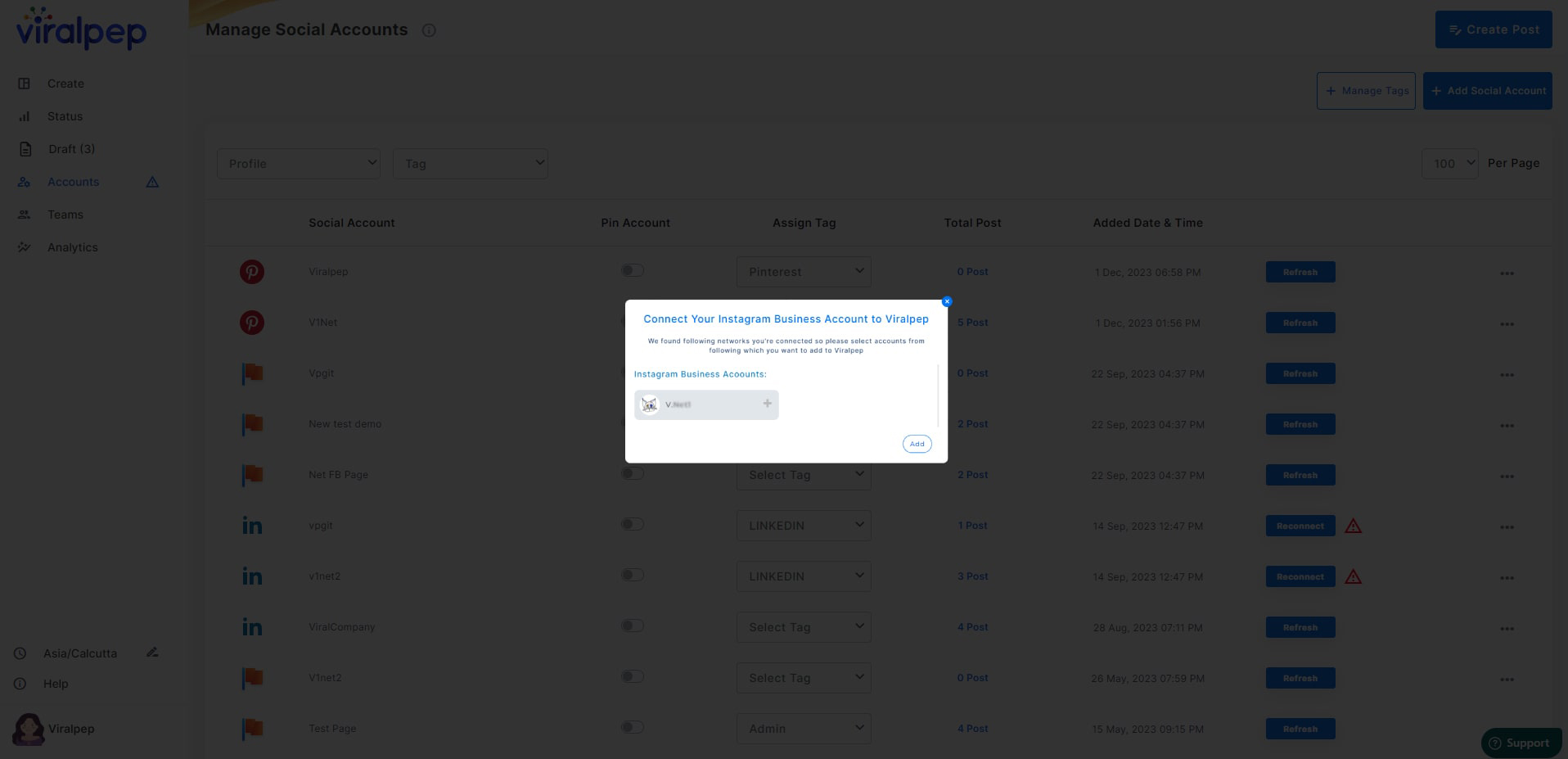
Task: Click the dialog's vertical scrollbar
Action: 938,395
